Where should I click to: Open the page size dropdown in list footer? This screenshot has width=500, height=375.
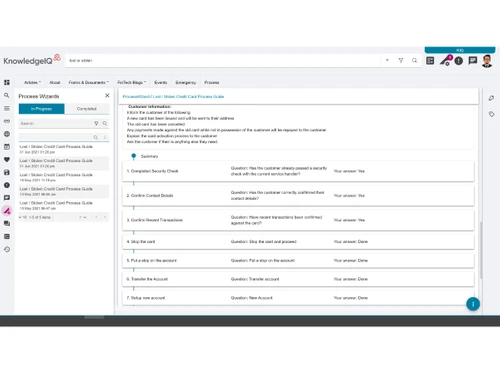pos(23,217)
